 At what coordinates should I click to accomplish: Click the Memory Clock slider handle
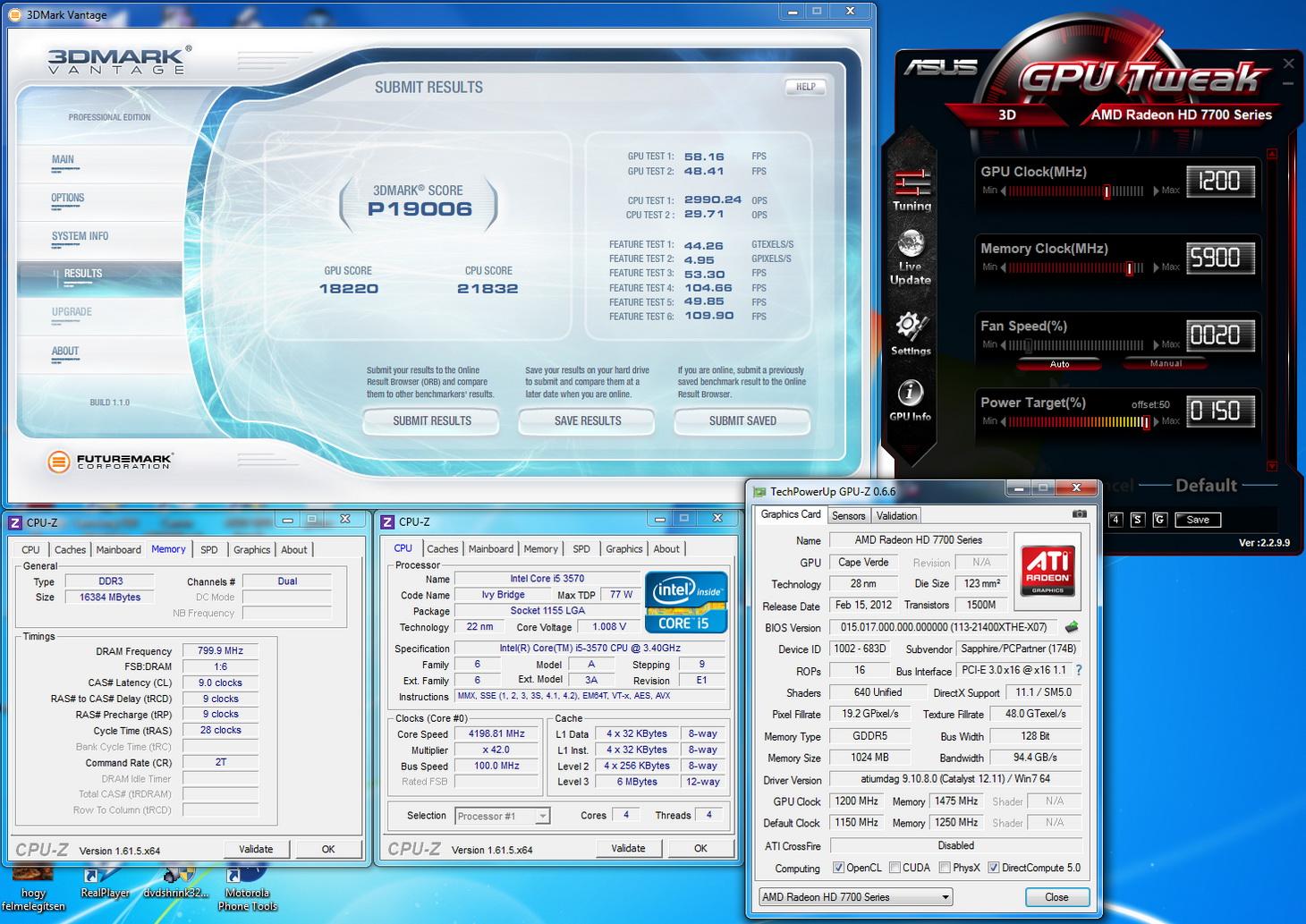click(1129, 268)
